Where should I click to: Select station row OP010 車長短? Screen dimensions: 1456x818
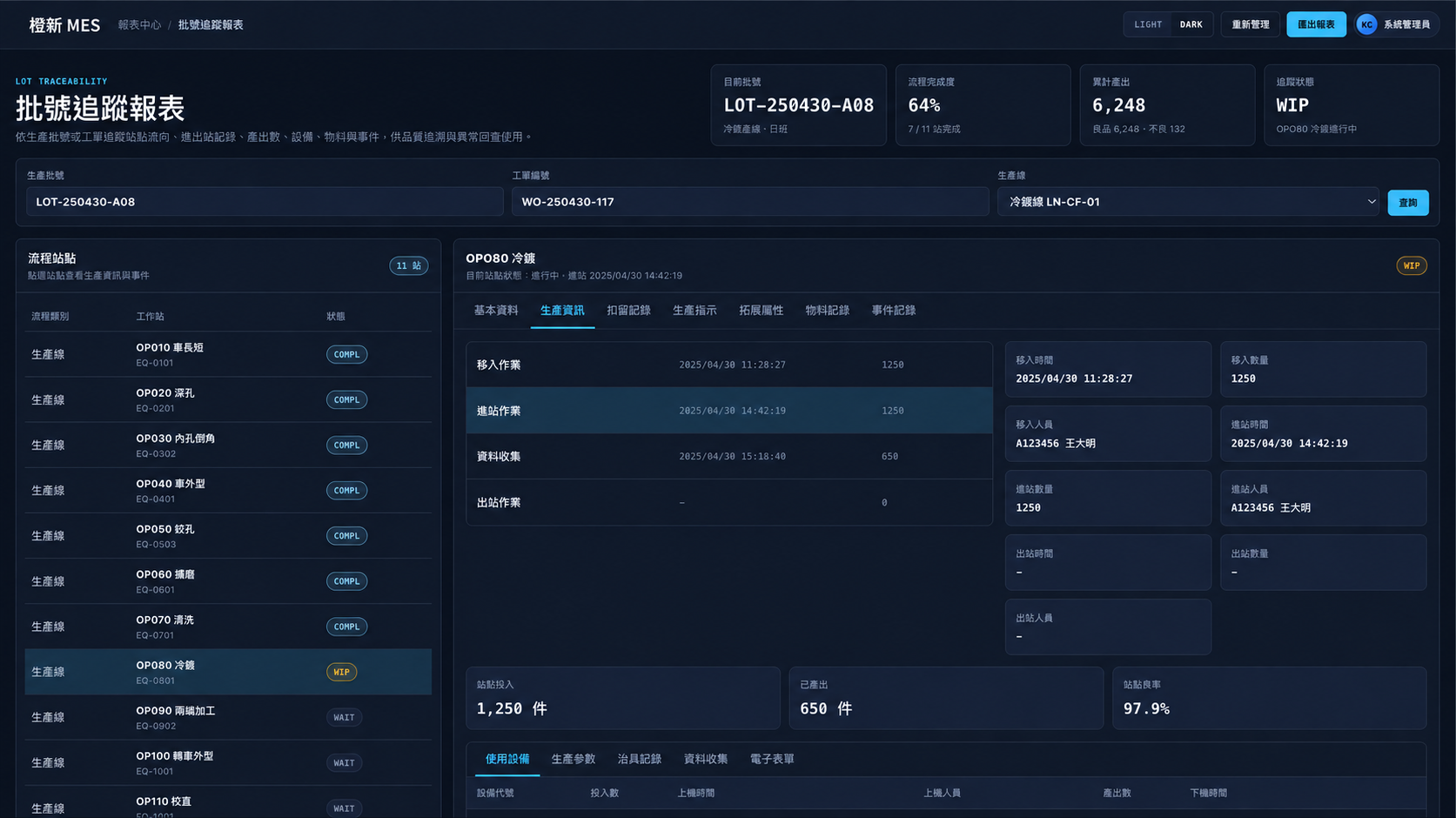tap(228, 354)
